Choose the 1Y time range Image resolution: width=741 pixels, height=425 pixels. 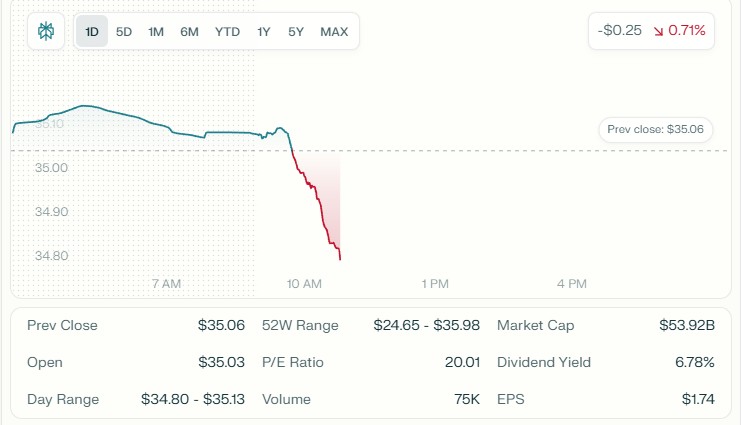[264, 31]
